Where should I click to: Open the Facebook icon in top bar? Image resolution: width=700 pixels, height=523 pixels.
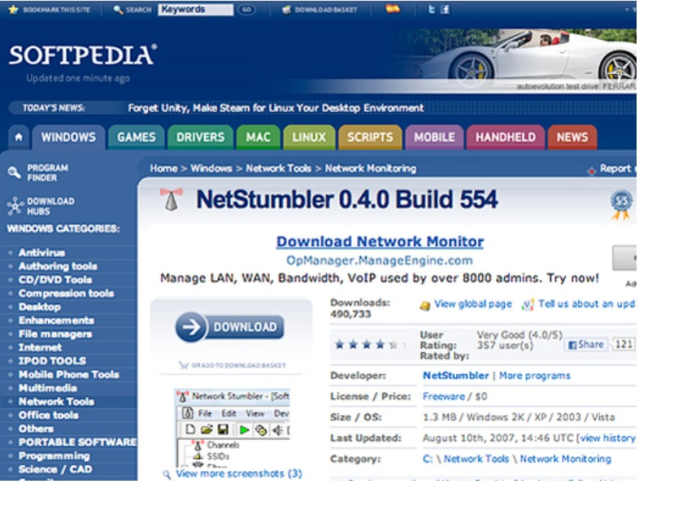point(445,9)
